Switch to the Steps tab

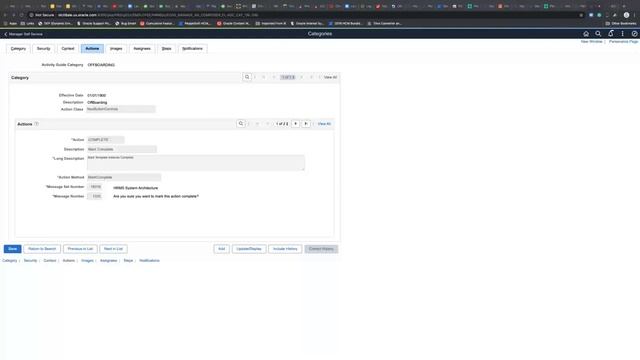(x=167, y=49)
